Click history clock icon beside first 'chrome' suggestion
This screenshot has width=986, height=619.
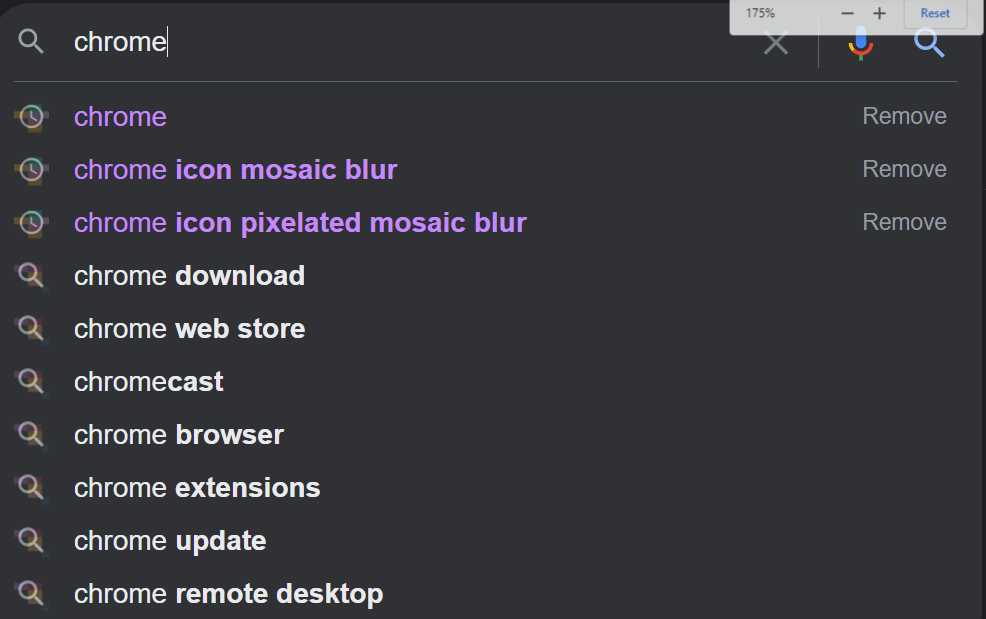(32, 117)
